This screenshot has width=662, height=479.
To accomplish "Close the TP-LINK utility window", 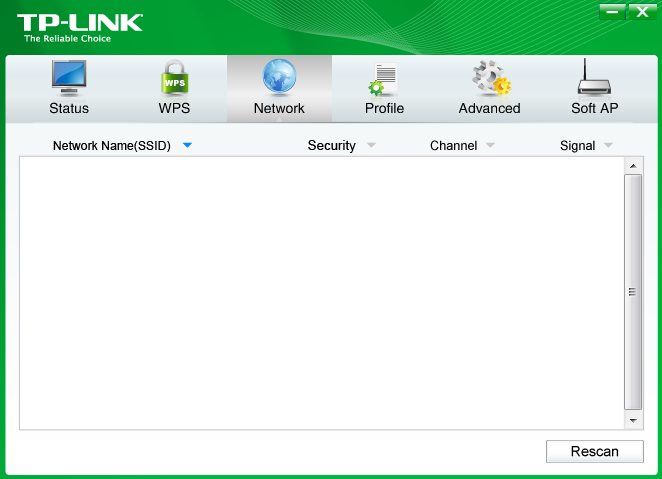I will (x=642, y=11).
